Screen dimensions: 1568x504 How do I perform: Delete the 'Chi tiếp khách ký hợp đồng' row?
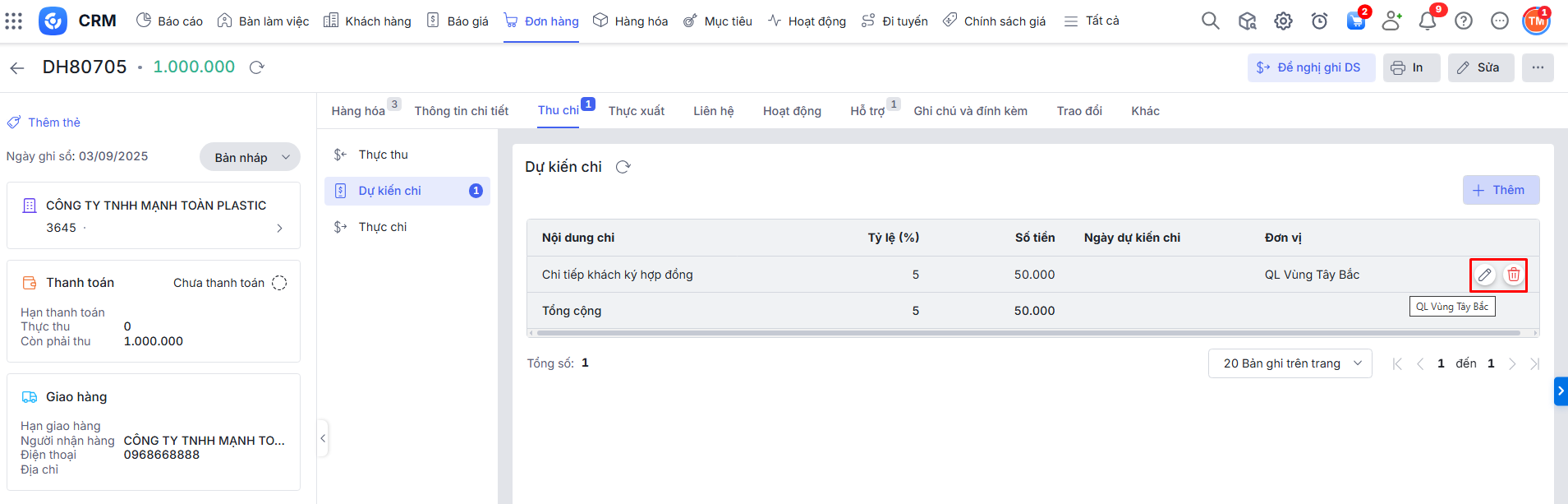click(x=1513, y=275)
